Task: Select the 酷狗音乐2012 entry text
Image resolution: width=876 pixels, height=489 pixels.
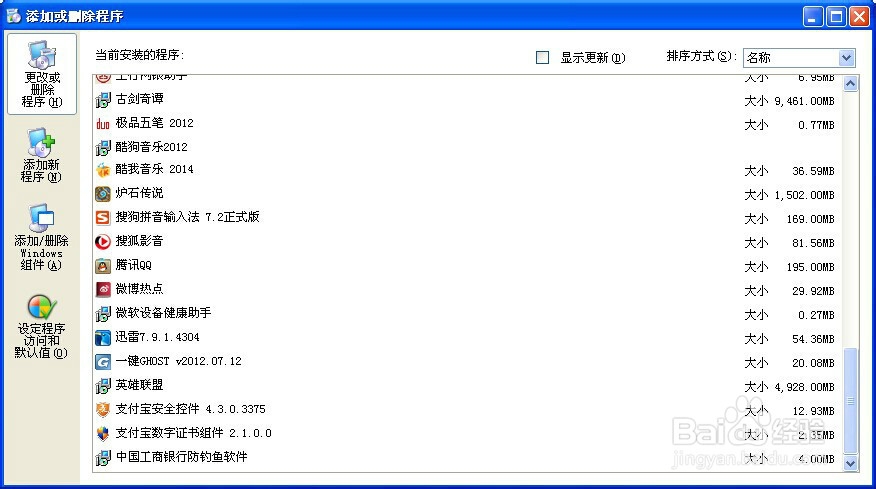Action: point(151,147)
